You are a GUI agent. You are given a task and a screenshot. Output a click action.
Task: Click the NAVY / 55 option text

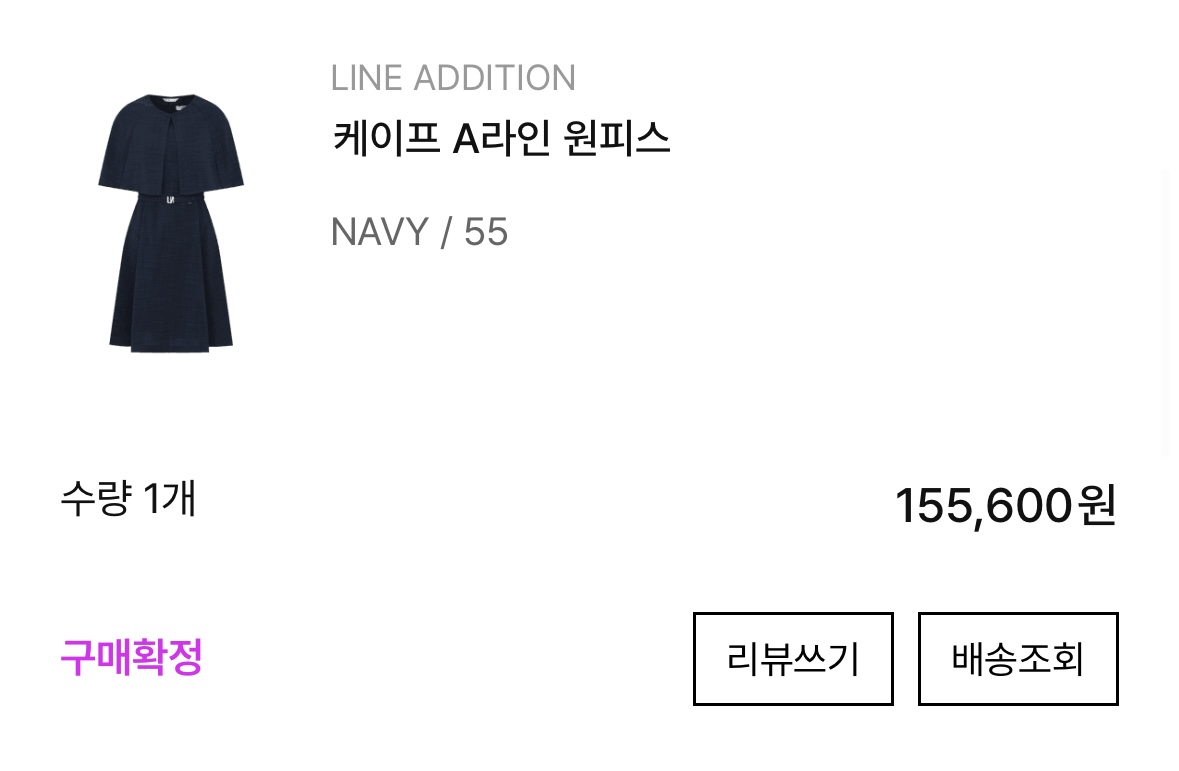(420, 232)
